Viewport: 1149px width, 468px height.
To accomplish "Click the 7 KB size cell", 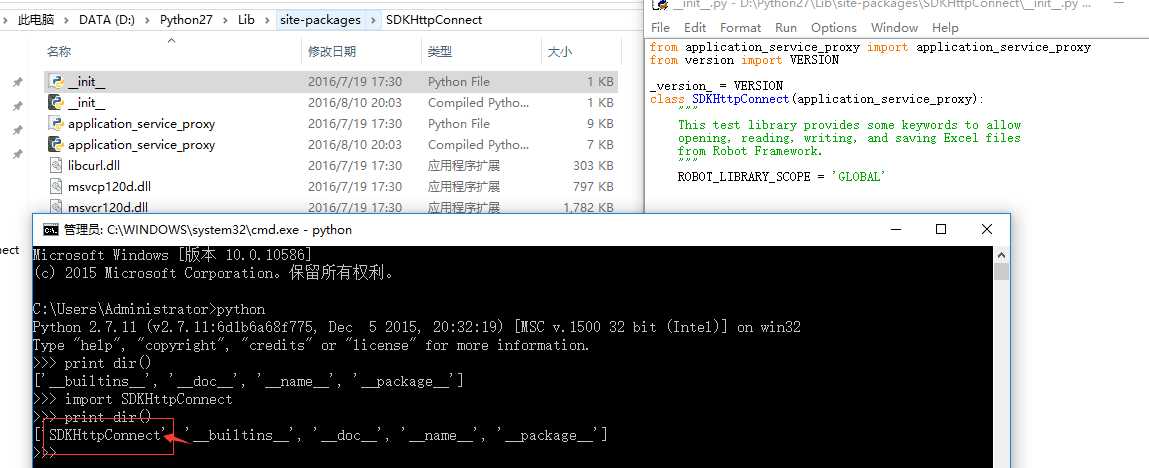I will point(600,144).
